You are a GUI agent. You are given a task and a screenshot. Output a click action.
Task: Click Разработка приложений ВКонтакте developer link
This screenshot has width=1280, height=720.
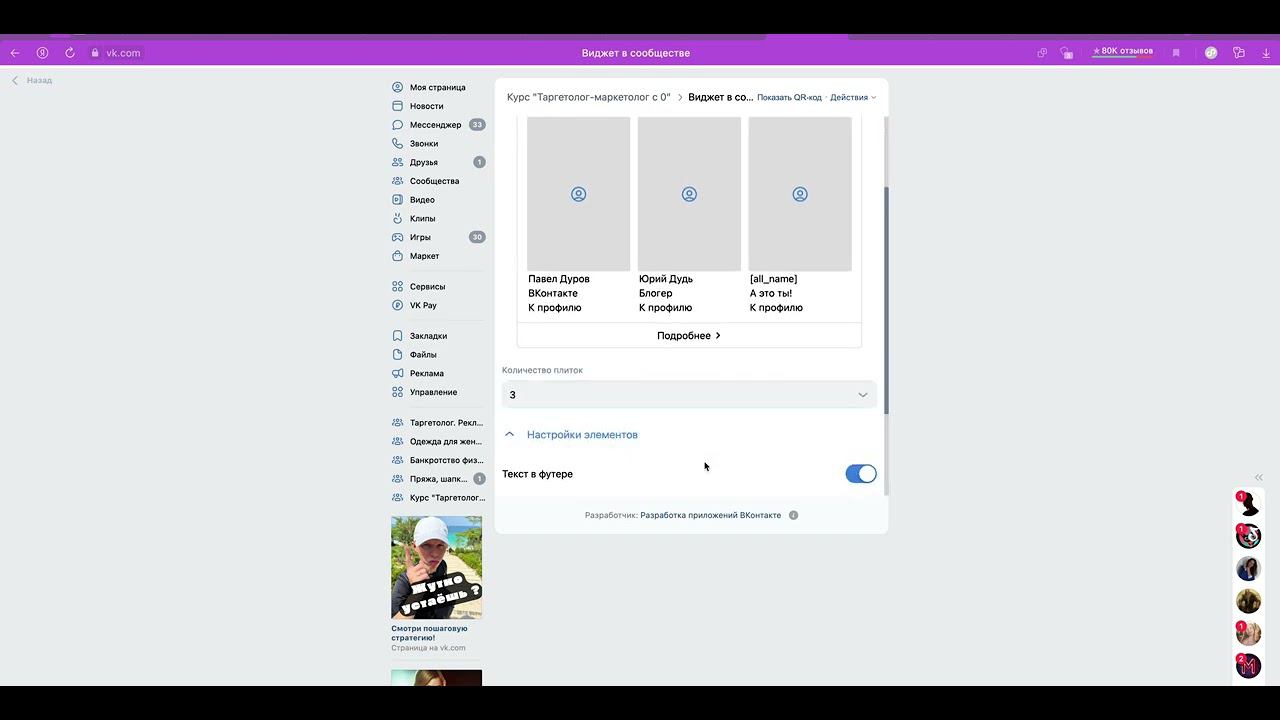(x=711, y=516)
